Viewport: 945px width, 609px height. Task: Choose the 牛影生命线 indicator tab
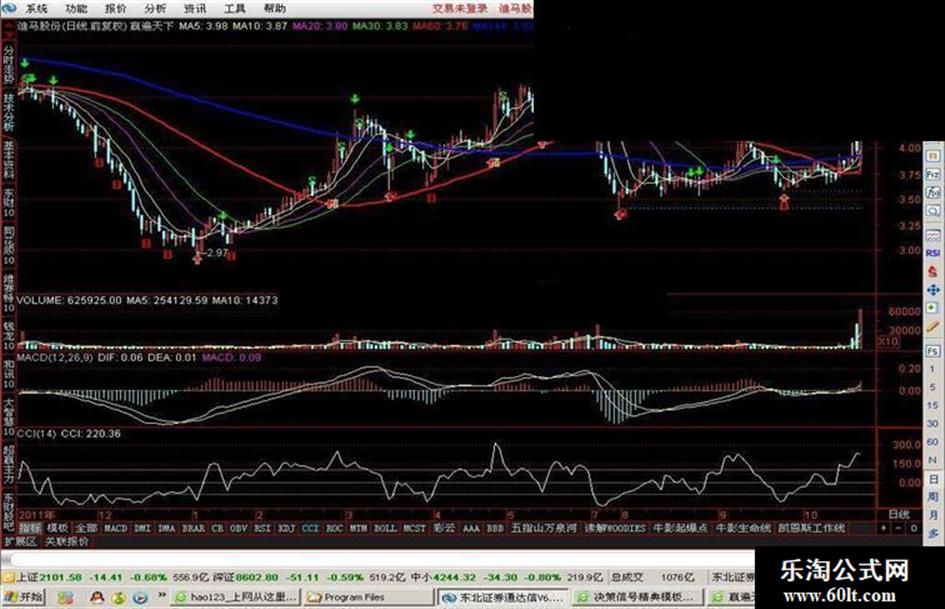point(743,528)
